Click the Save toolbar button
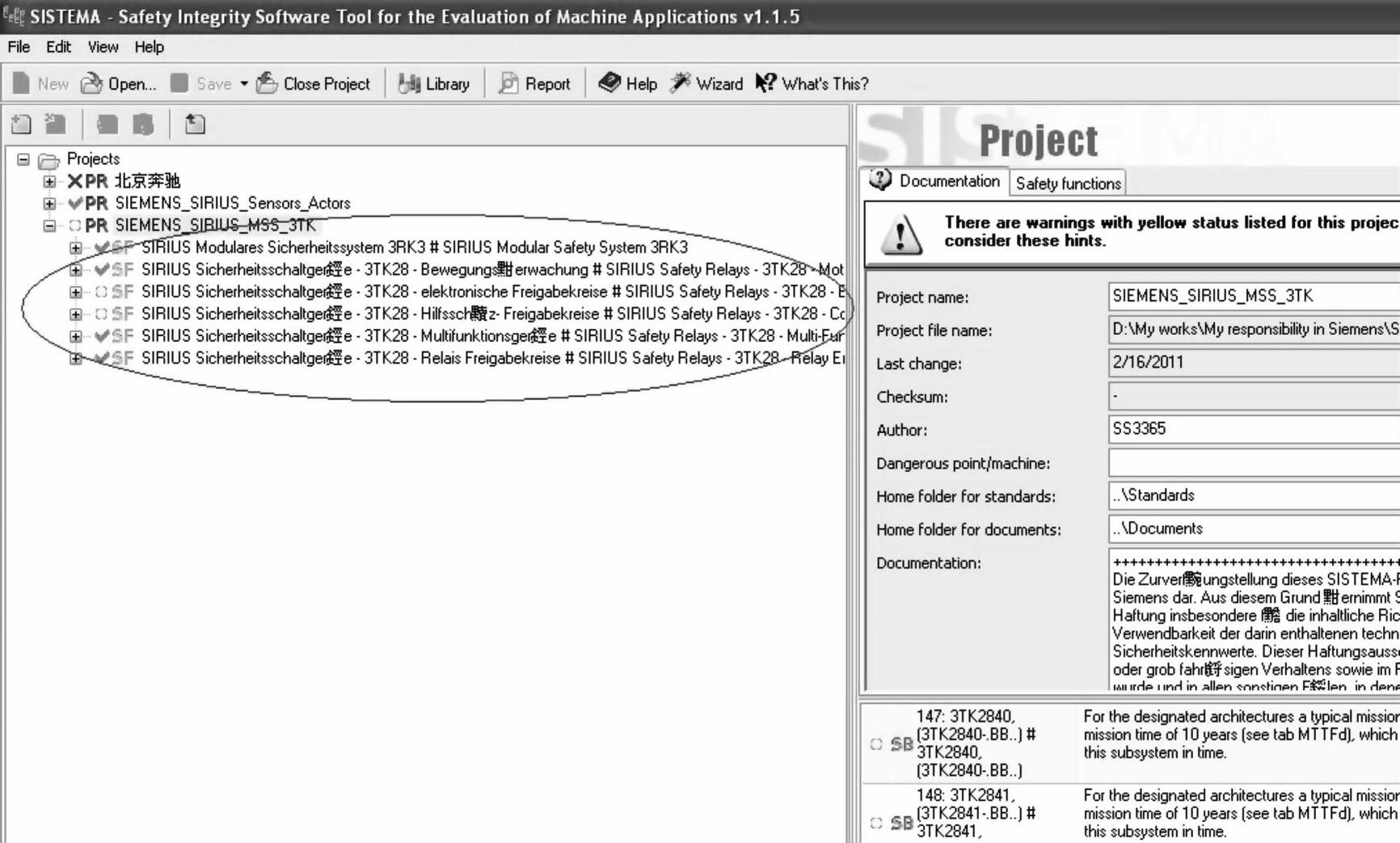This screenshot has height=843, width=1400. [201, 83]
